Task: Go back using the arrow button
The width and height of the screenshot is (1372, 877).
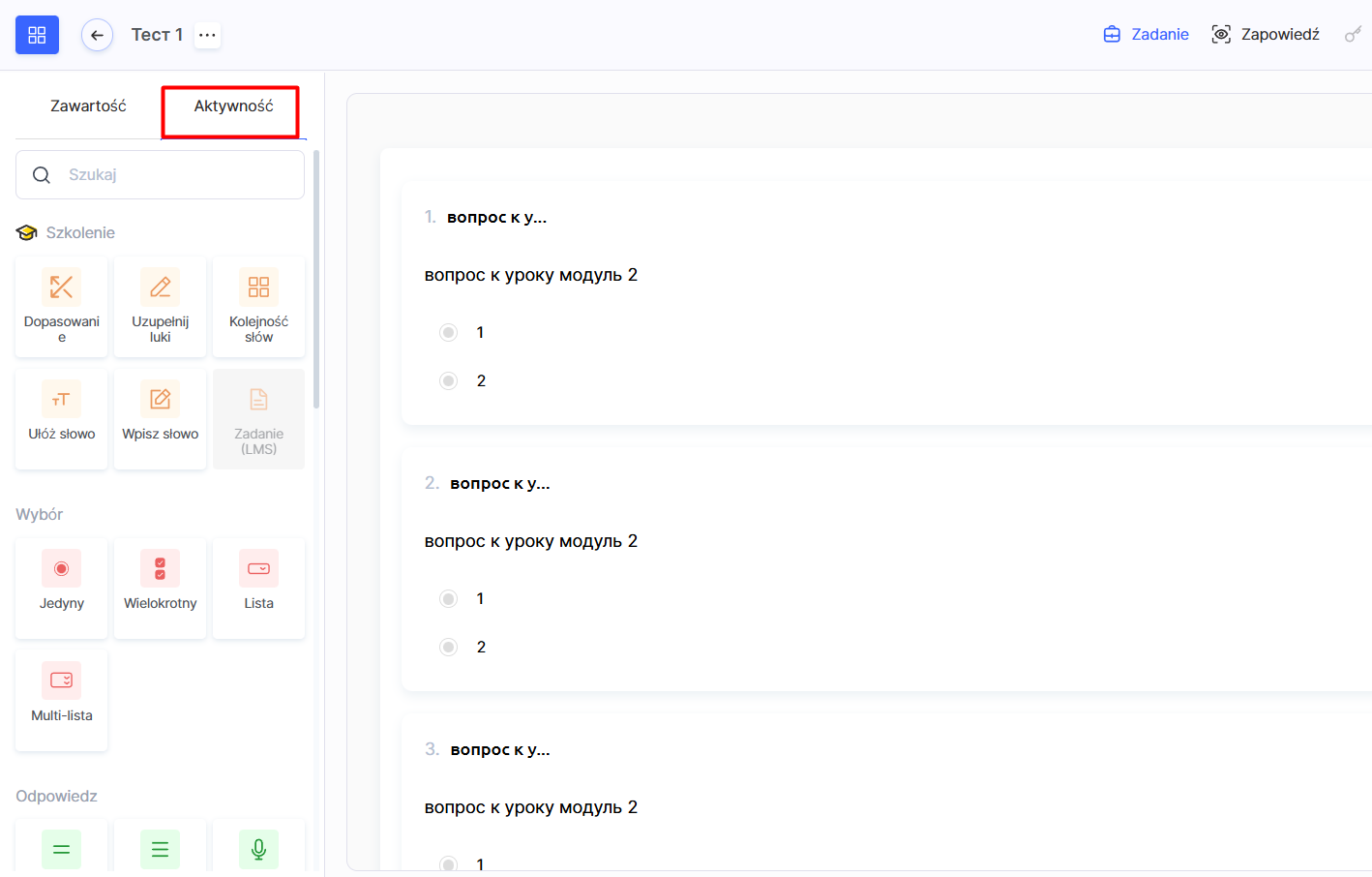Action: (x=97, y=35)
